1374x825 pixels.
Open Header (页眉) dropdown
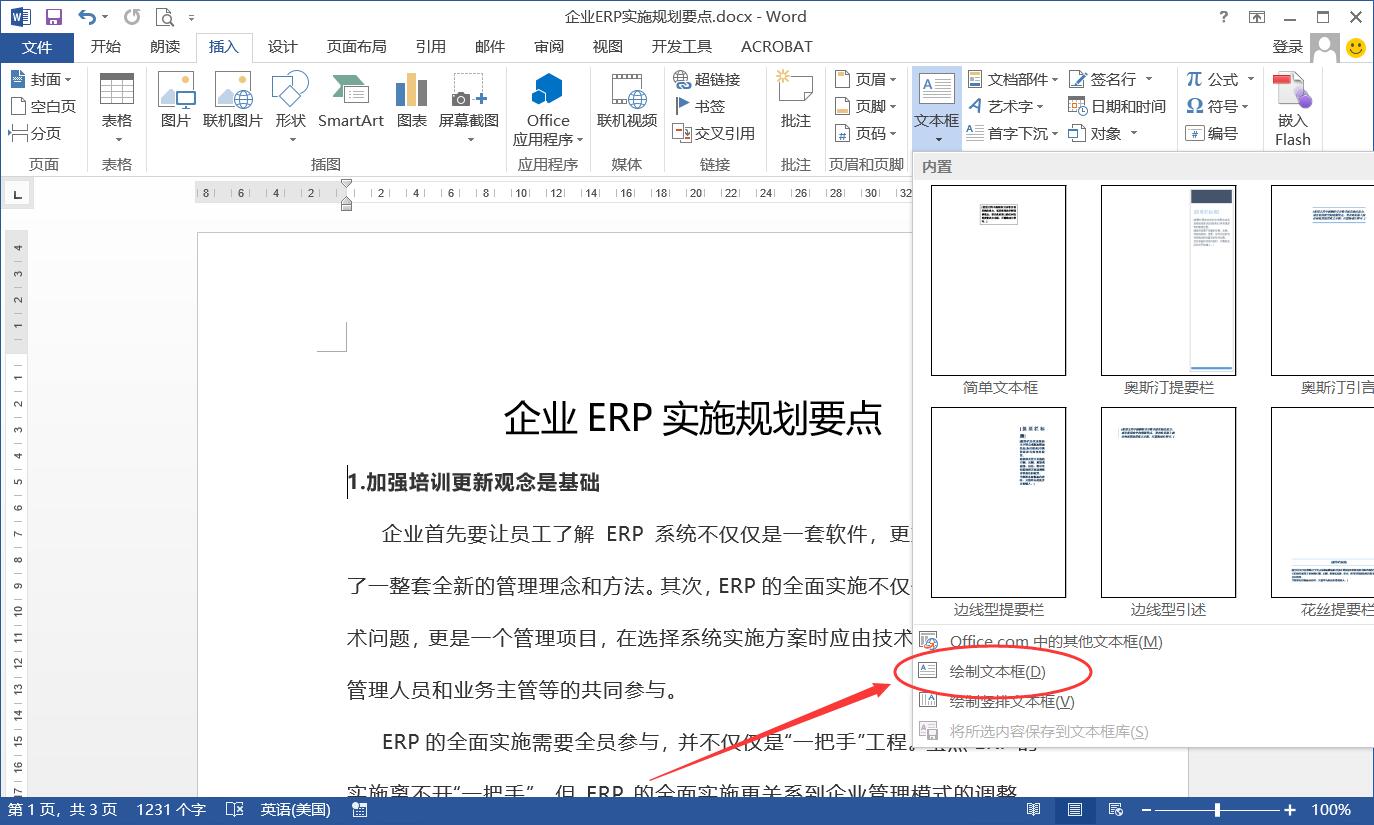click(866, 79)
